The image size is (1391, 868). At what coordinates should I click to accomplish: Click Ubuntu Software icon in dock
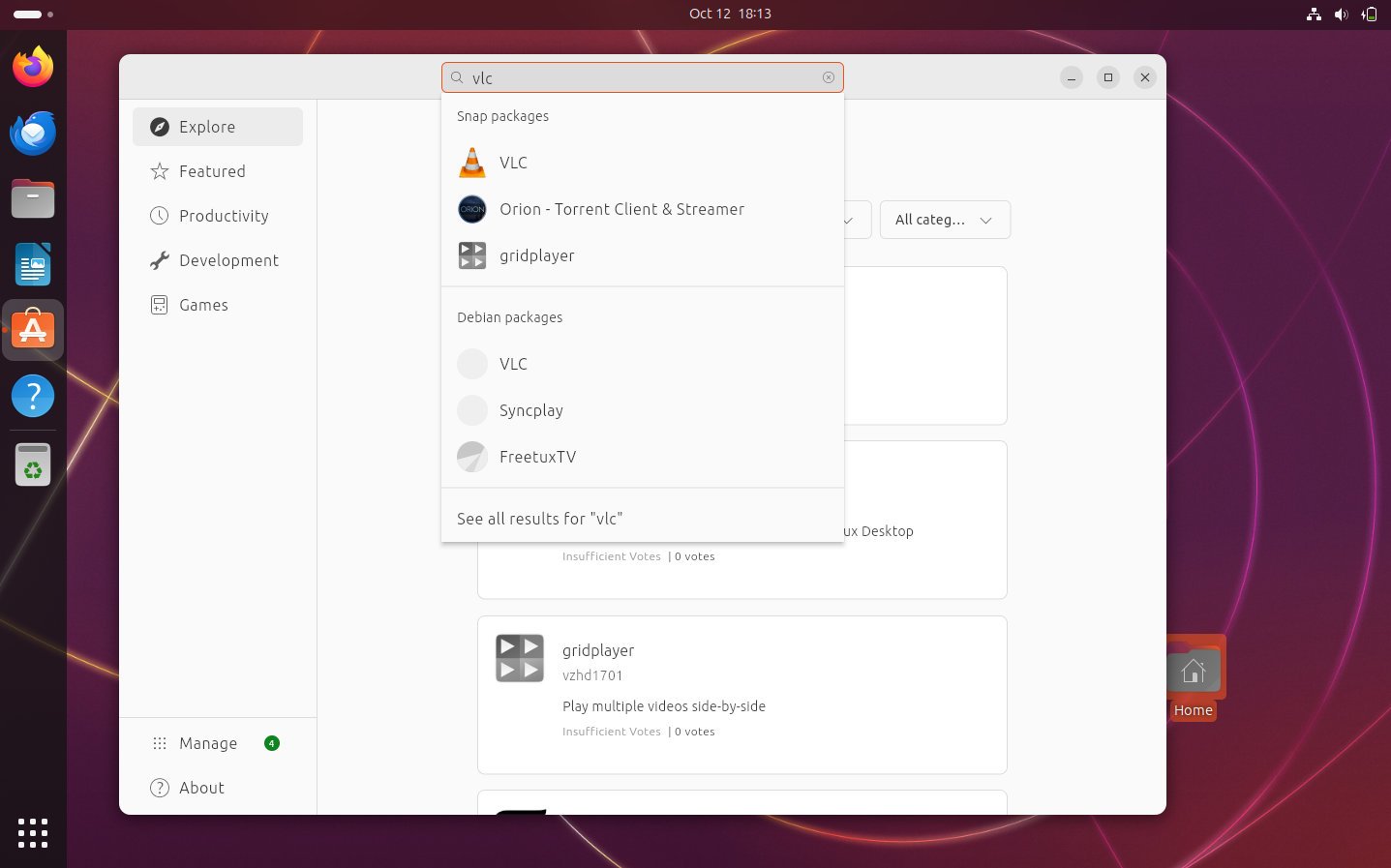pyautogui.click(x=33, y=330)
